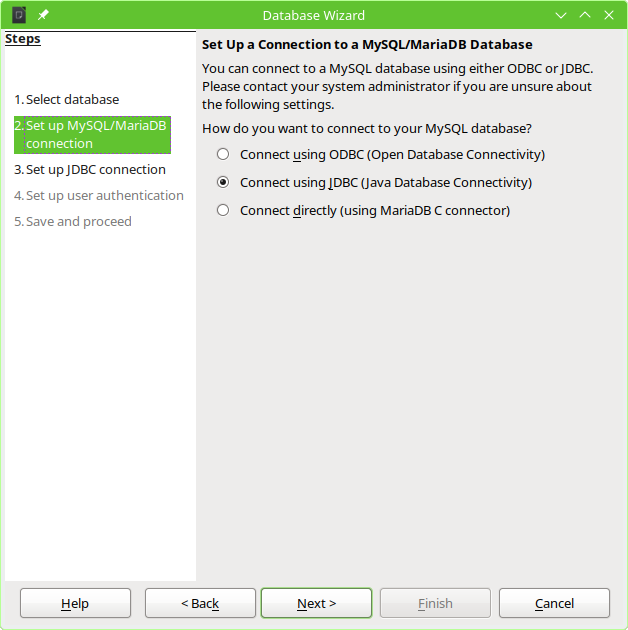This screenshot has width=628, height=630.
Task: Minimize the Database Wizard window
Action: (561, 15)
